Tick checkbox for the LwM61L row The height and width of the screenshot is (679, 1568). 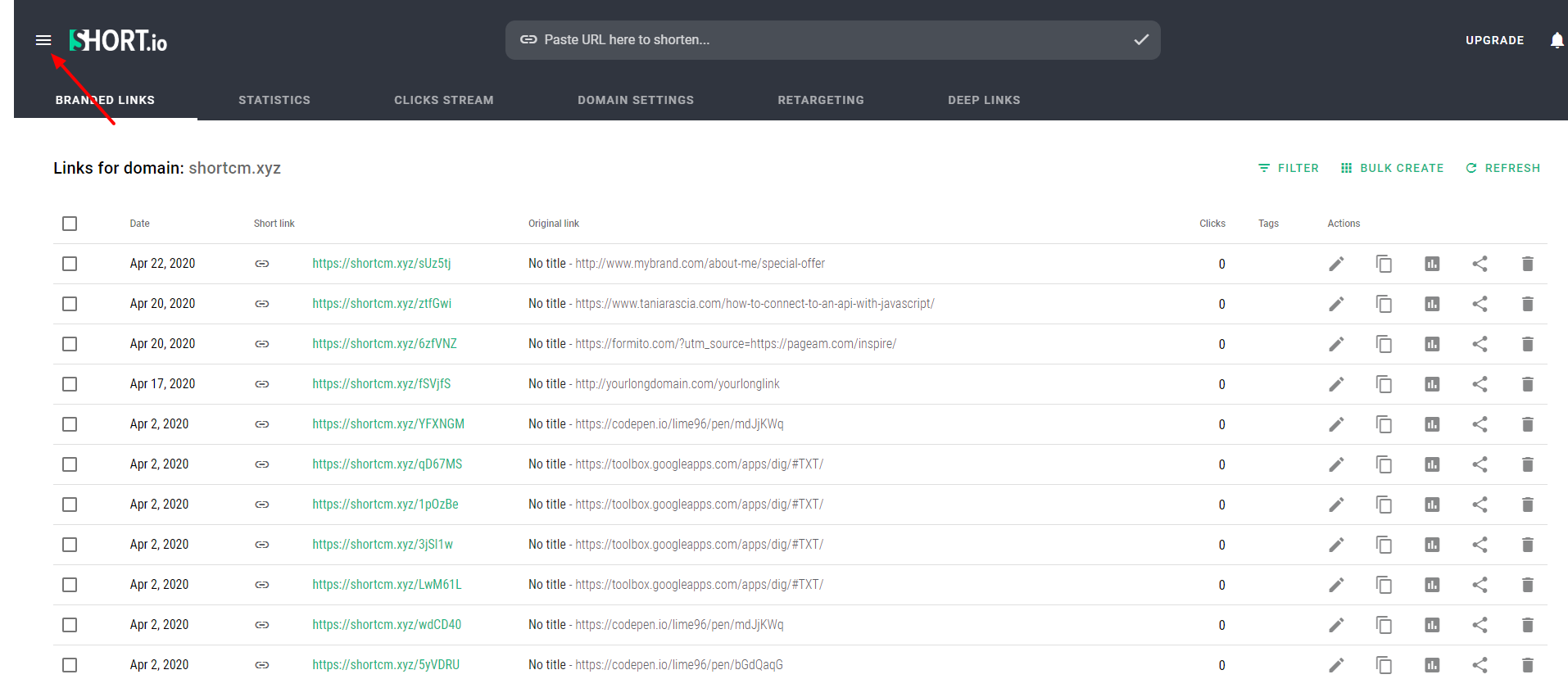pyautogui.click(x=70, y=585)
